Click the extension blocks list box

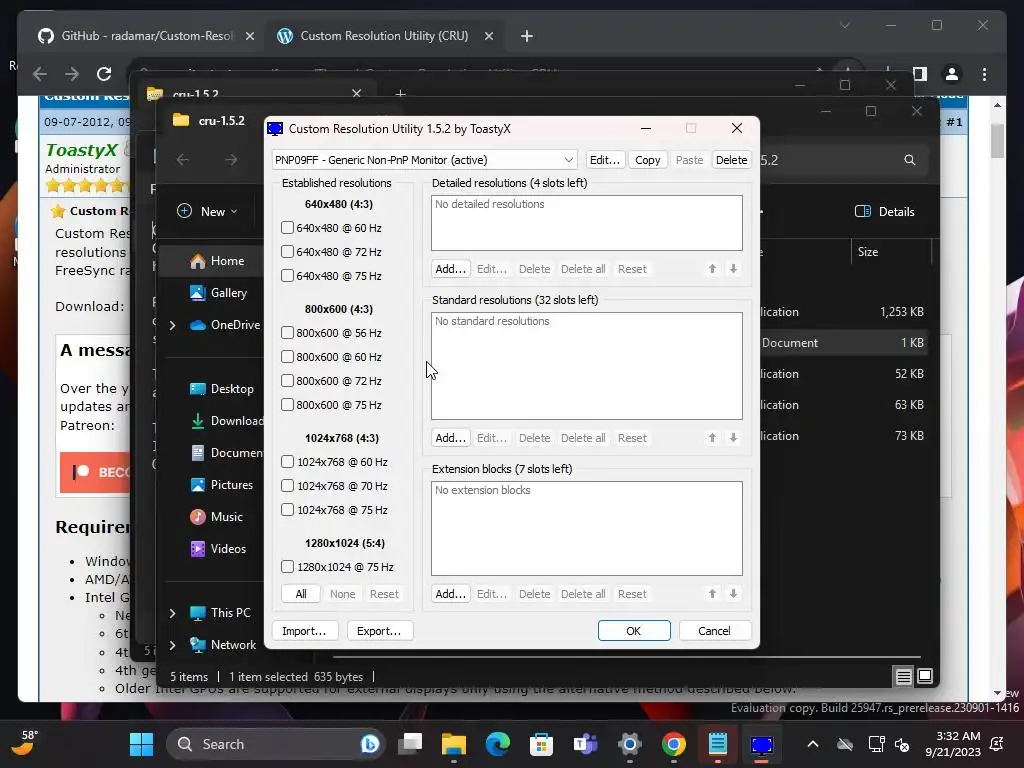tap(586, 528)
